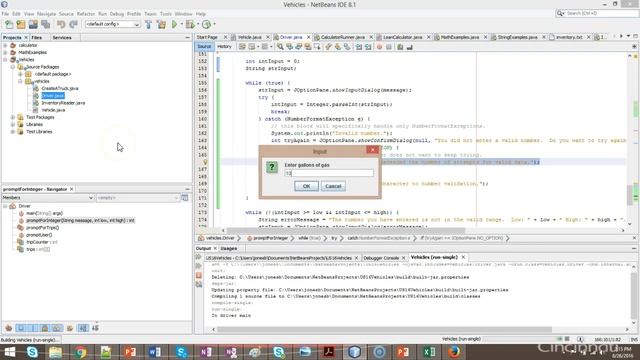The height and width of the screenshot is (360, 640).
Task: Open Word from the taskbar
Action: [x=155, y=352]
